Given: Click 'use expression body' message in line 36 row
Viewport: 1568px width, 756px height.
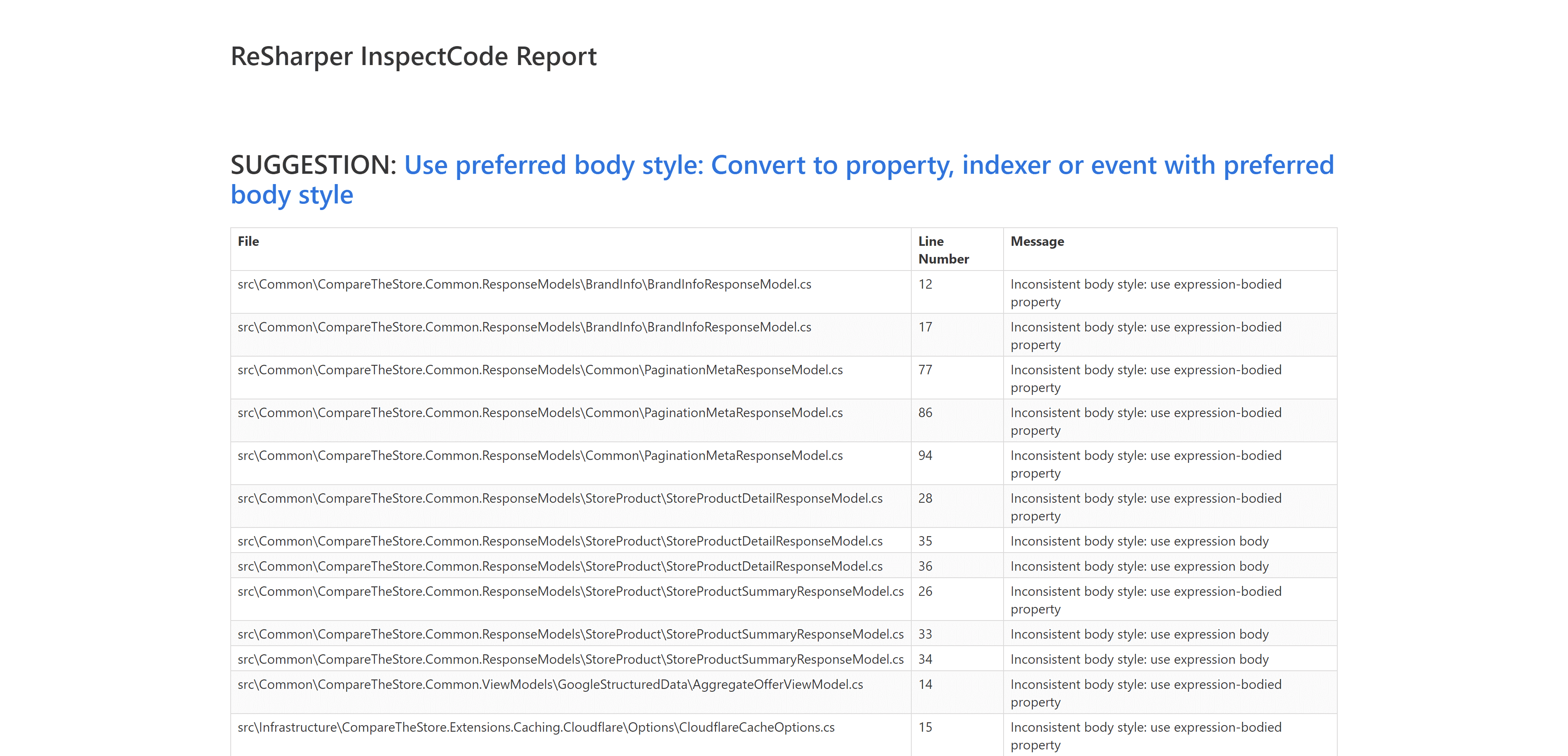Looking at the screenshot, I should (1140, 566).
